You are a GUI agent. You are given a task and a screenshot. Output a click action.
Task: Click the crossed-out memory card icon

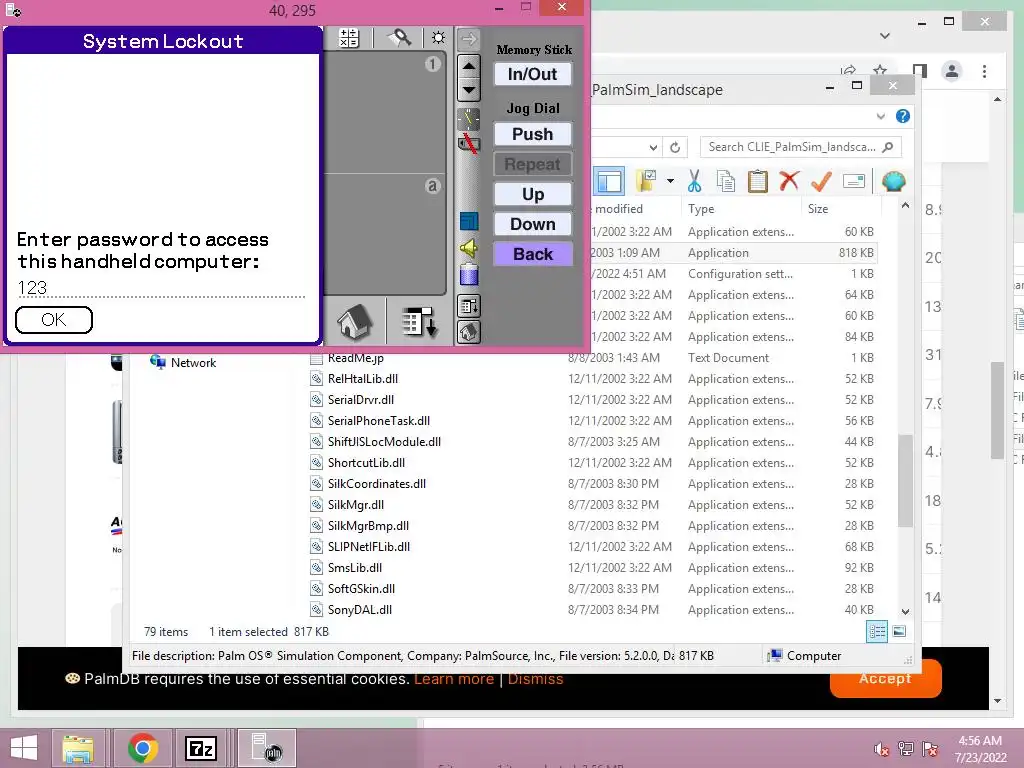tap(468, 143)
